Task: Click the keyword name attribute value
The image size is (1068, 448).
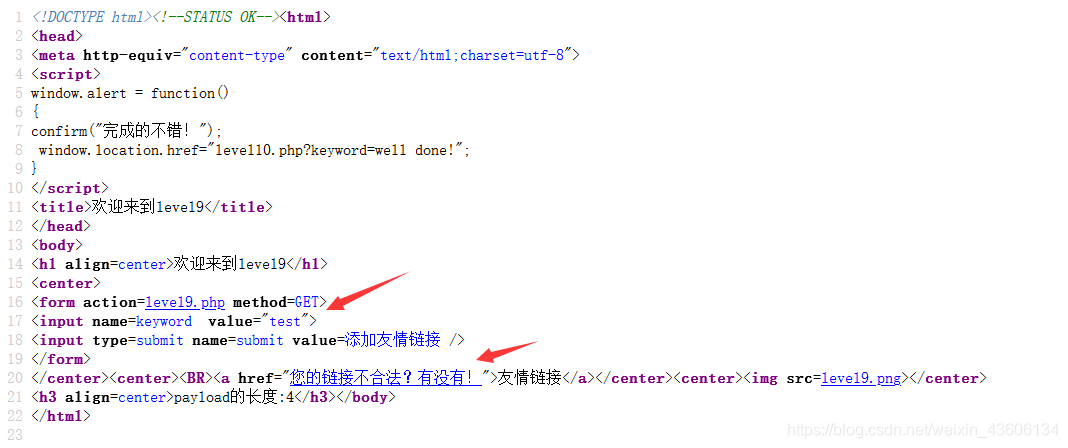Action: click(x=164, y=321)
